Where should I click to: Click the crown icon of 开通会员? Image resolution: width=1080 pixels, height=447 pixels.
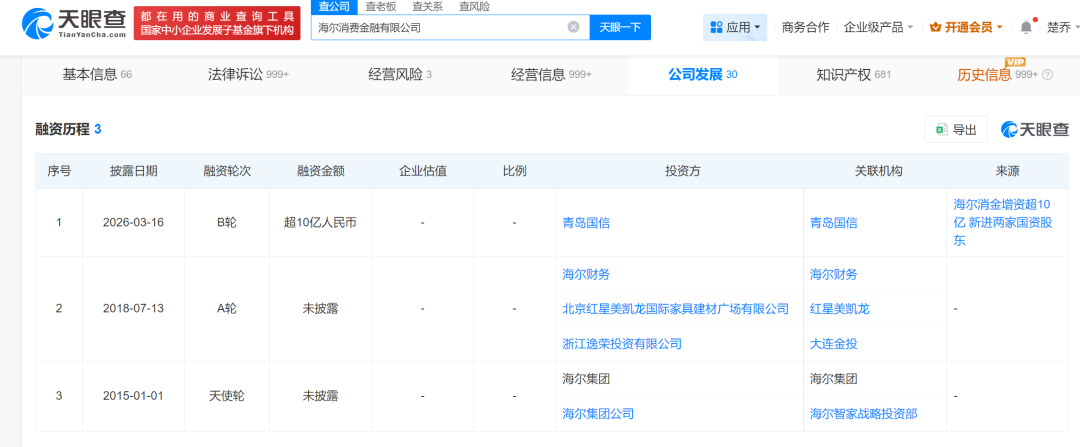coord(936,28)
